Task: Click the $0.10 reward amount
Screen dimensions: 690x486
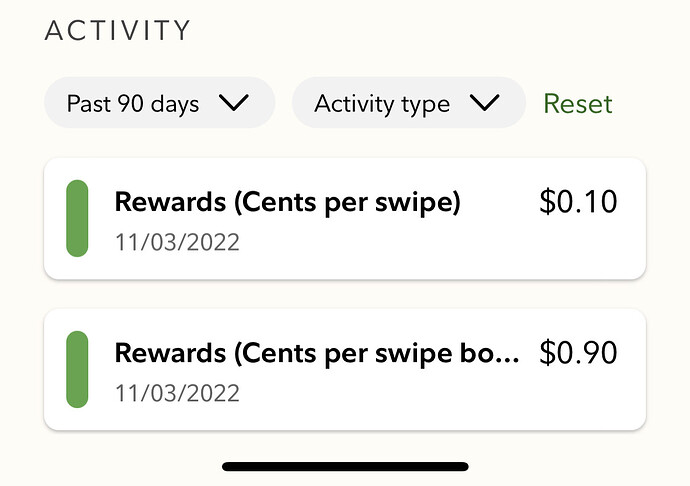Action: [578, 202]
